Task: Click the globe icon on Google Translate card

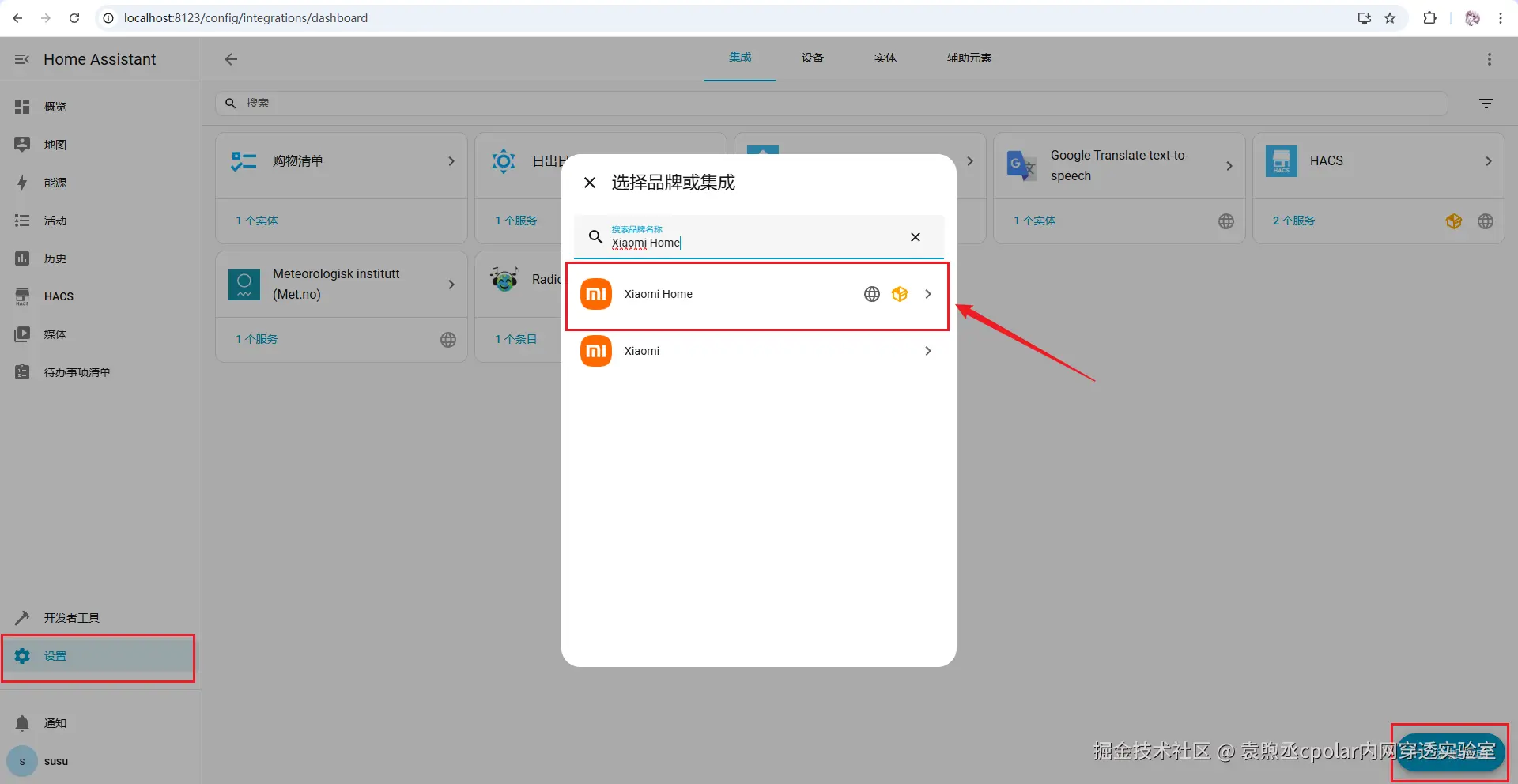Action: (x=1226, y=221)
